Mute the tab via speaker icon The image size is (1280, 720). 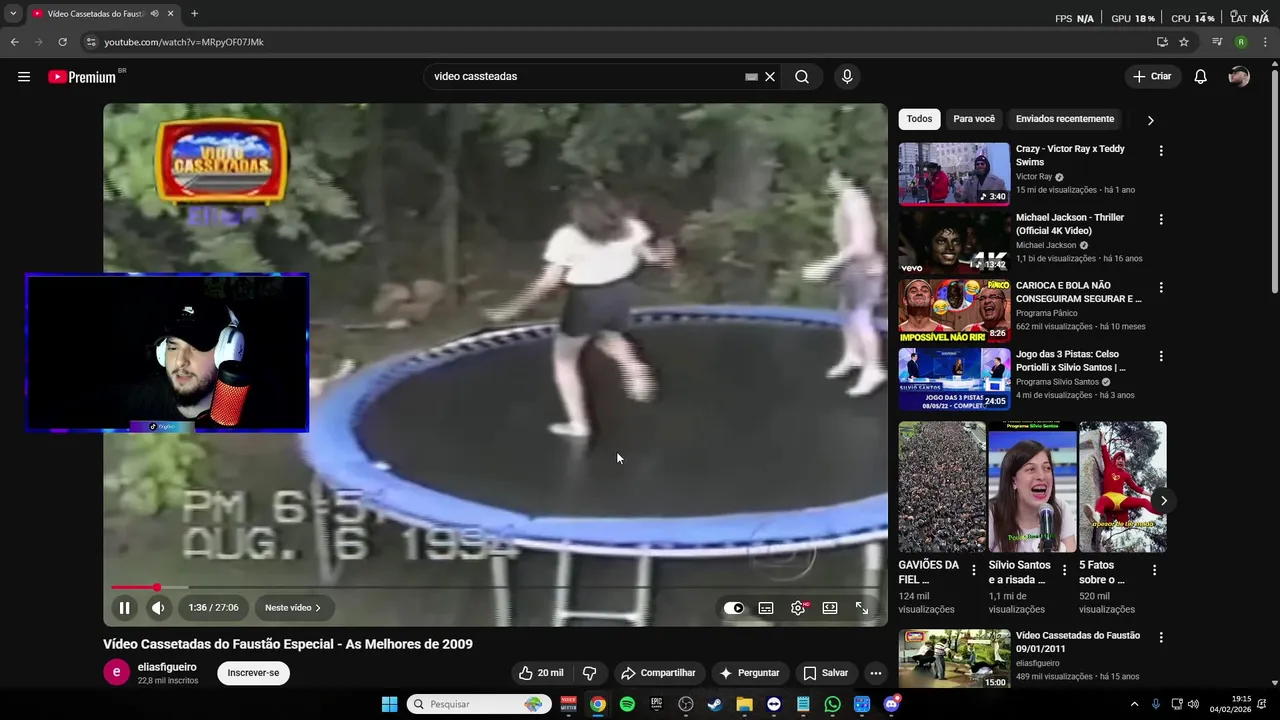(x=154, y=14)
